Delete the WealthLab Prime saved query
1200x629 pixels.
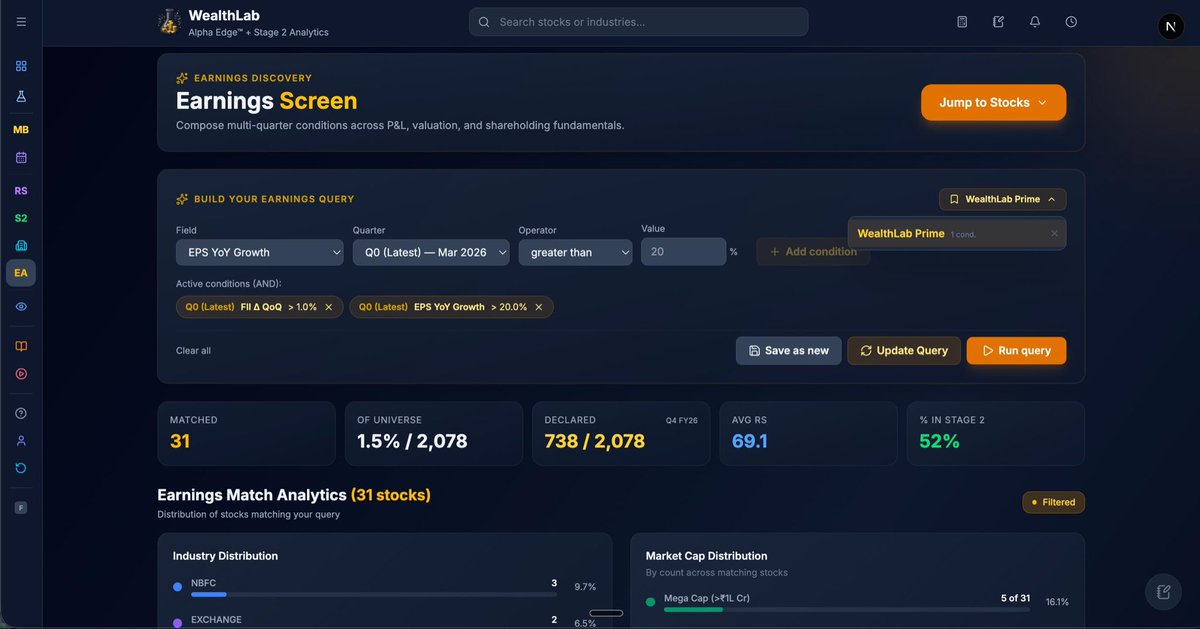click(1054, 234)
